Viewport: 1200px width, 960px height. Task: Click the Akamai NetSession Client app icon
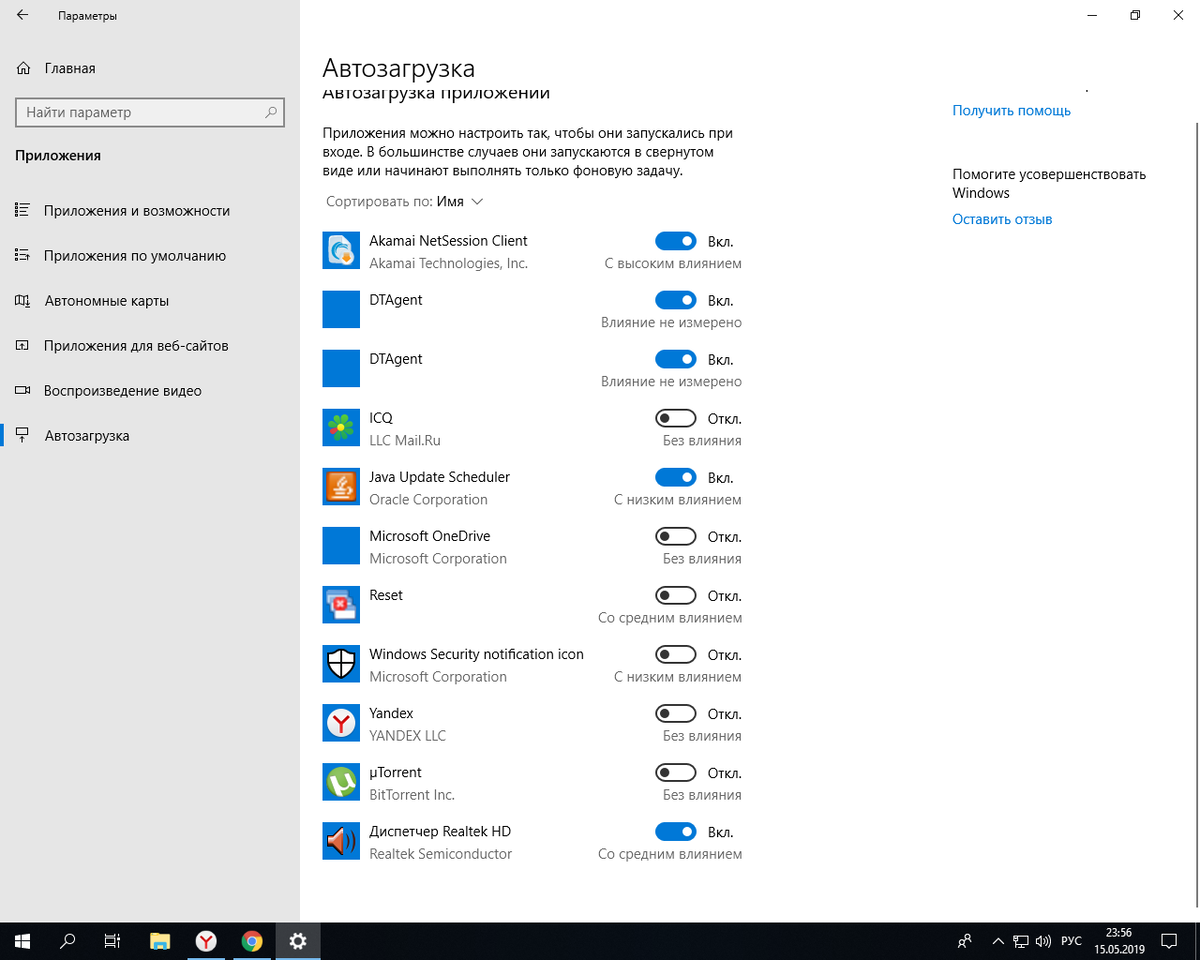coord(341,251)
